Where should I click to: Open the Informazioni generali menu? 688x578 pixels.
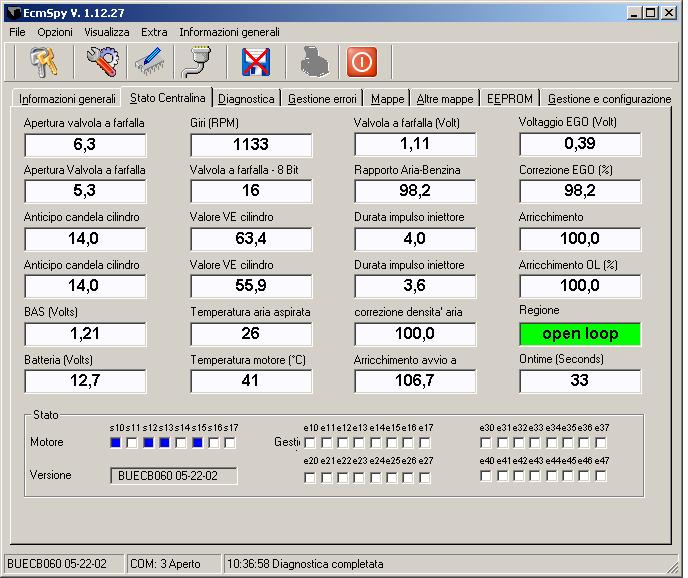[x=229, y=32]
